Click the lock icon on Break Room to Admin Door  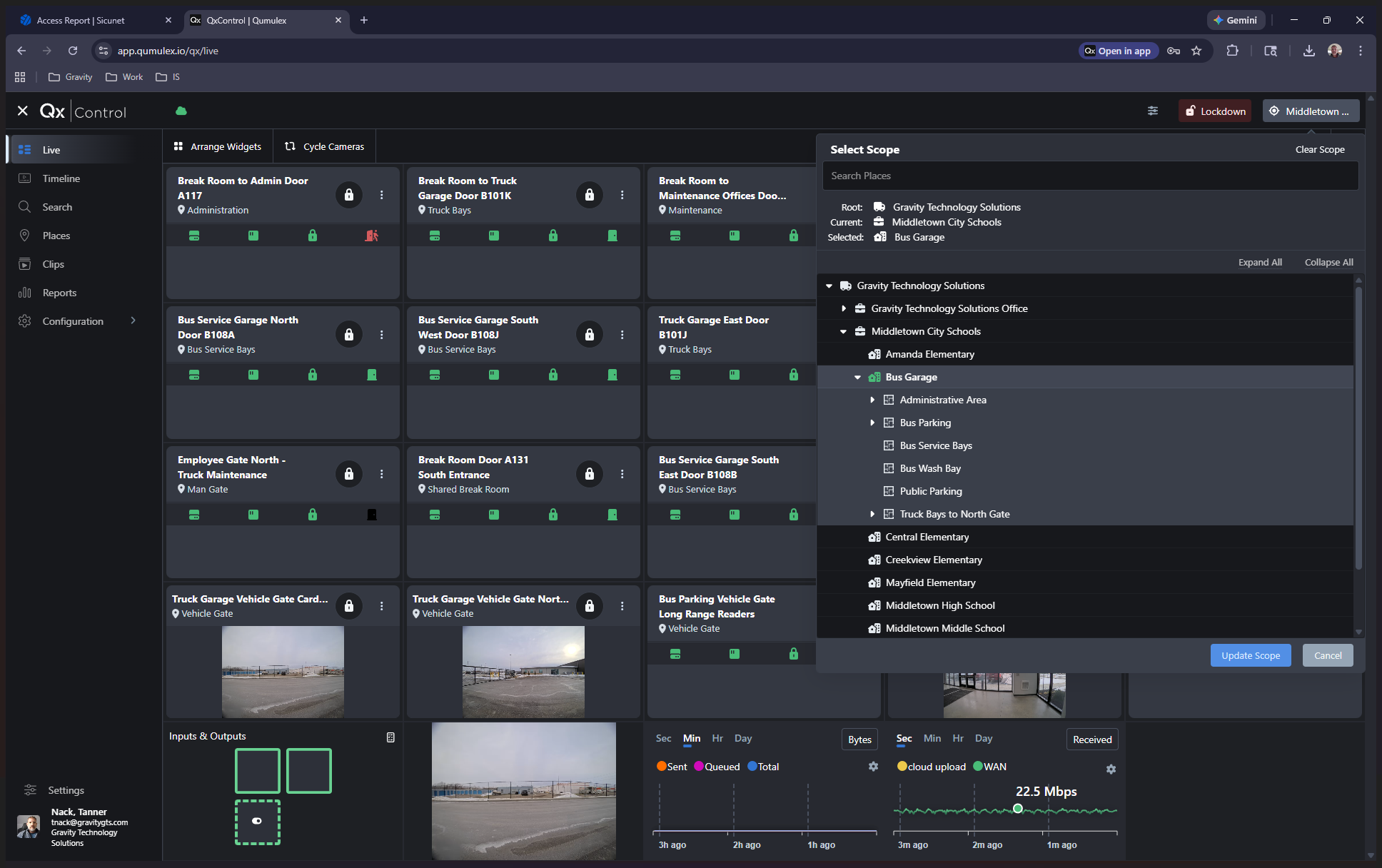point(348,195)
